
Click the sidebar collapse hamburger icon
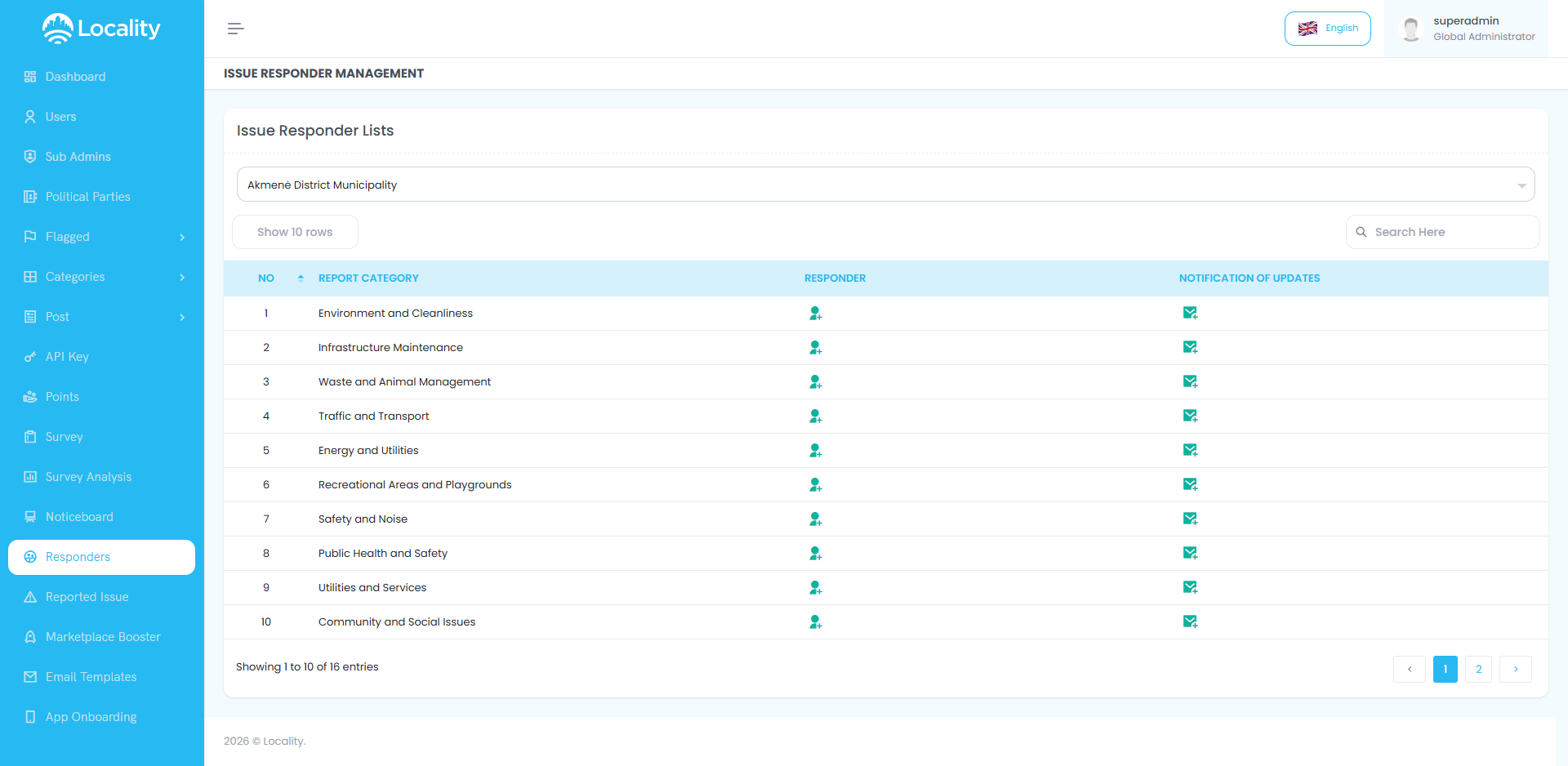235,29
